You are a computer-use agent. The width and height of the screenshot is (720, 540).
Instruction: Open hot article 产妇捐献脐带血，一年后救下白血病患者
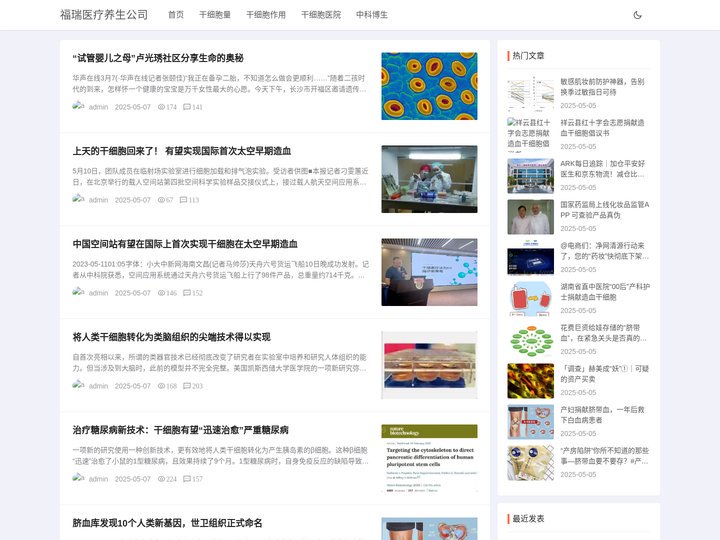tap(602, 415)
